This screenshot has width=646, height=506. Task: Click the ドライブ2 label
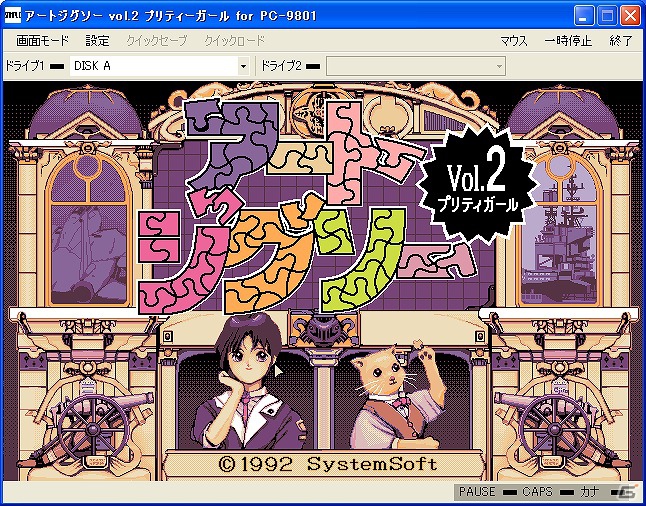[x=281, y=66]
